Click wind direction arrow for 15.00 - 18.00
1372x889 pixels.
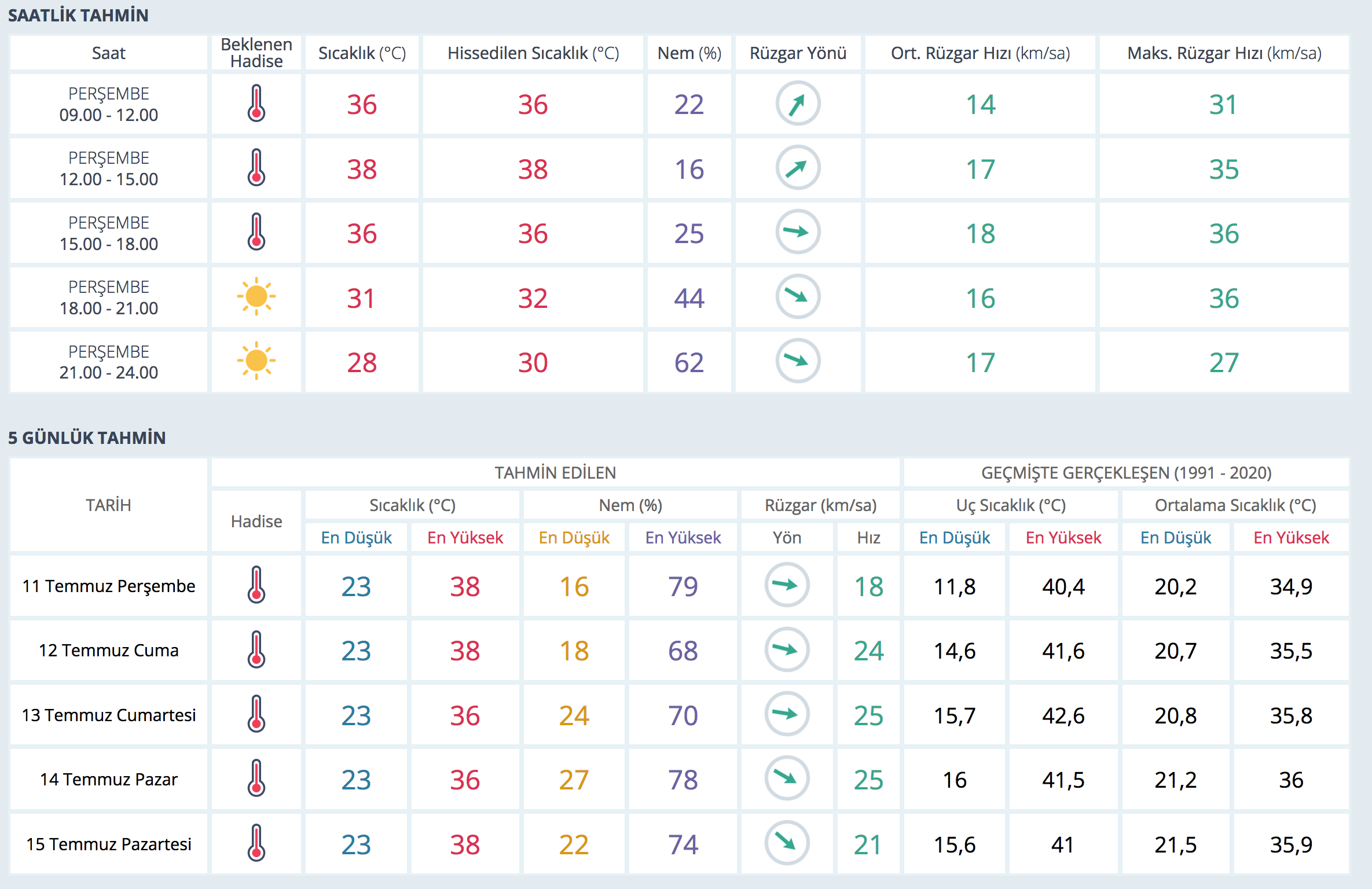coord(798,232)
